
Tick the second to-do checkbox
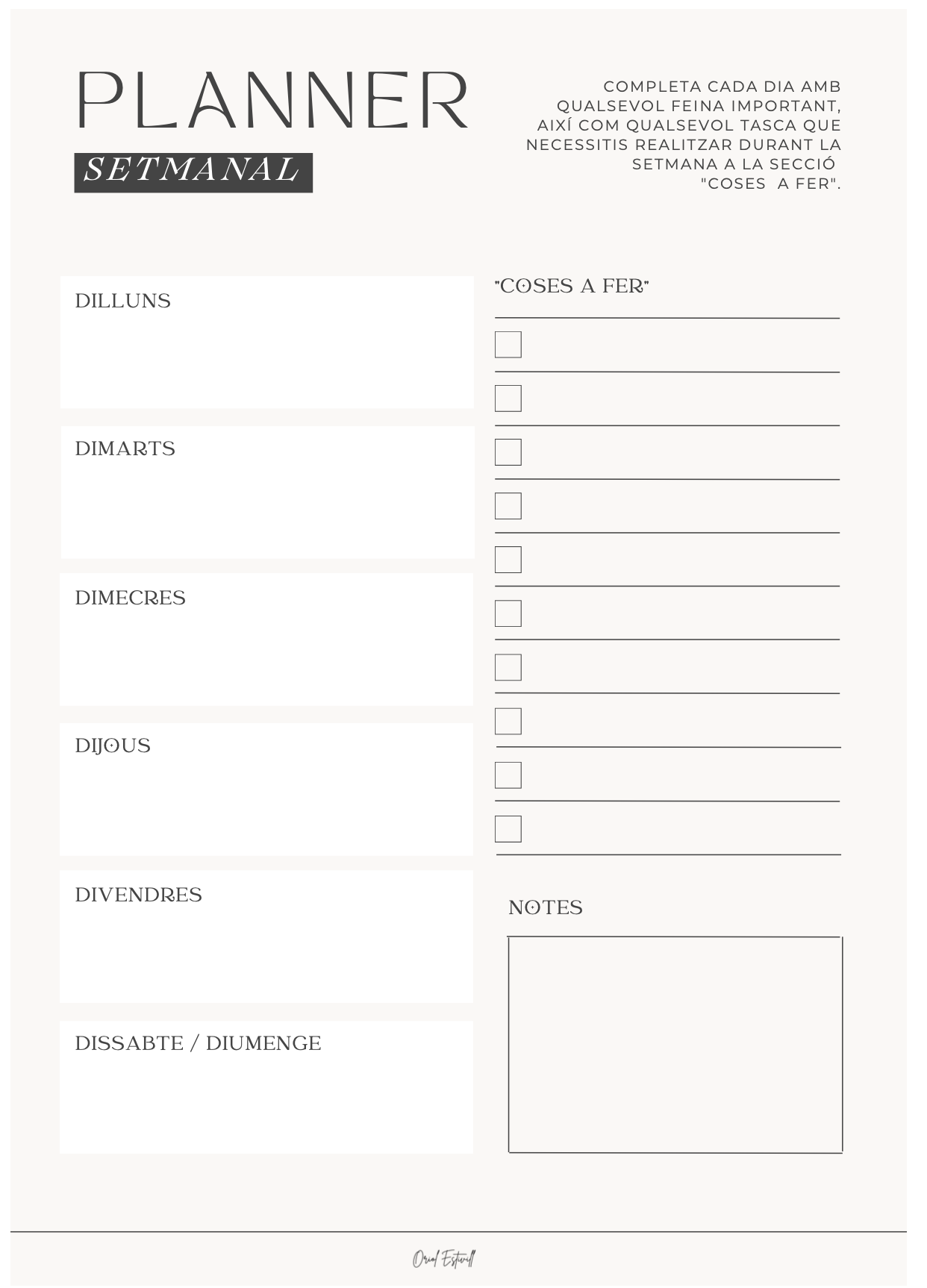508,398
